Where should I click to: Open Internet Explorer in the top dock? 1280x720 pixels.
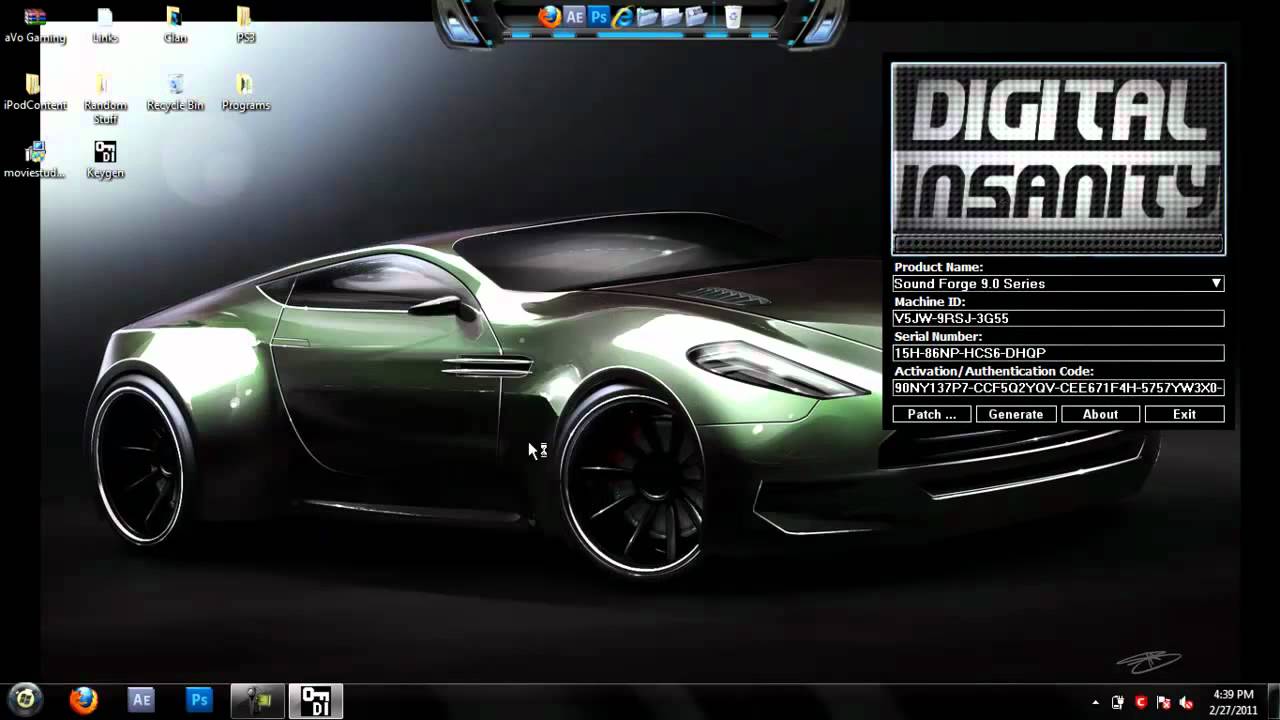[623, 16]
